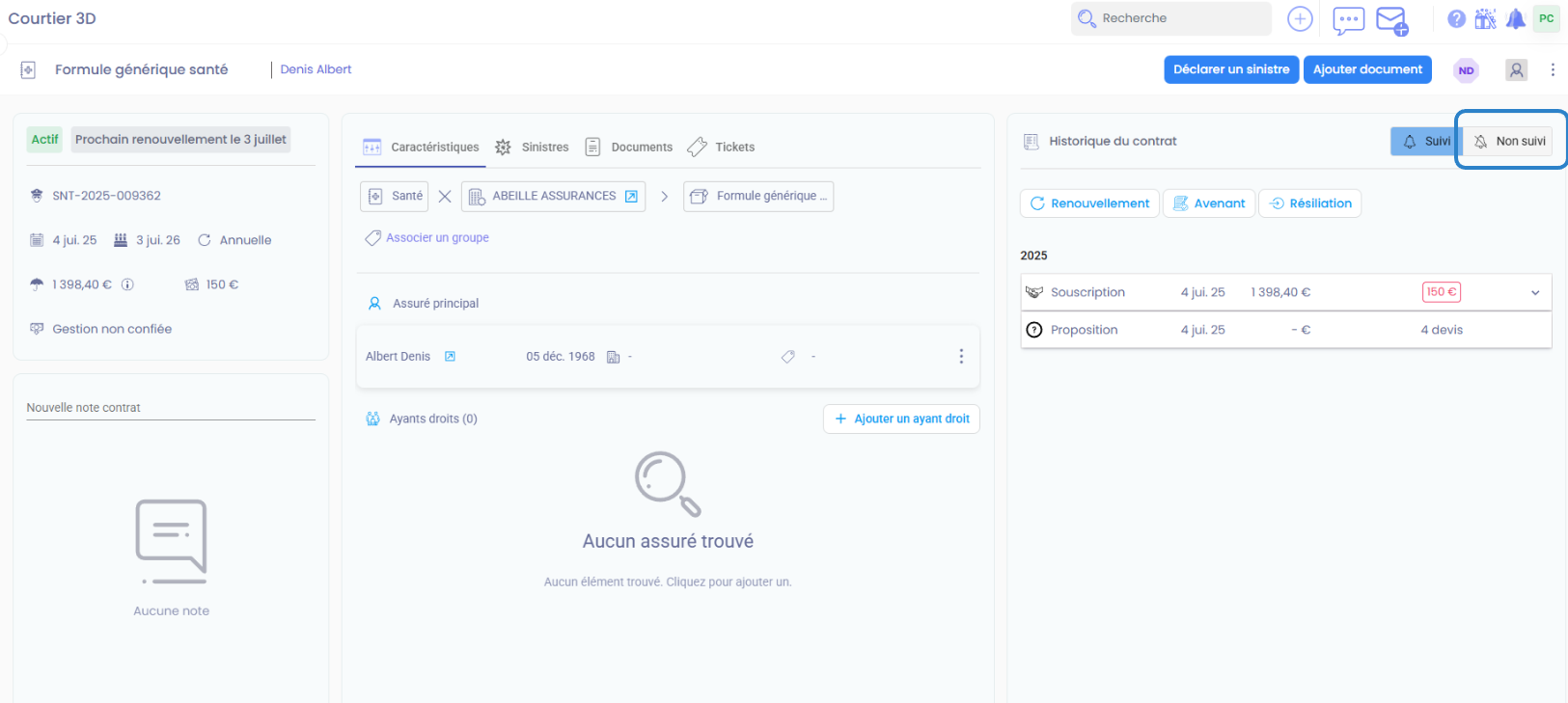
Task: Click the chevron after ABEILLE ASSURANCES
Action: pos(664,196)
